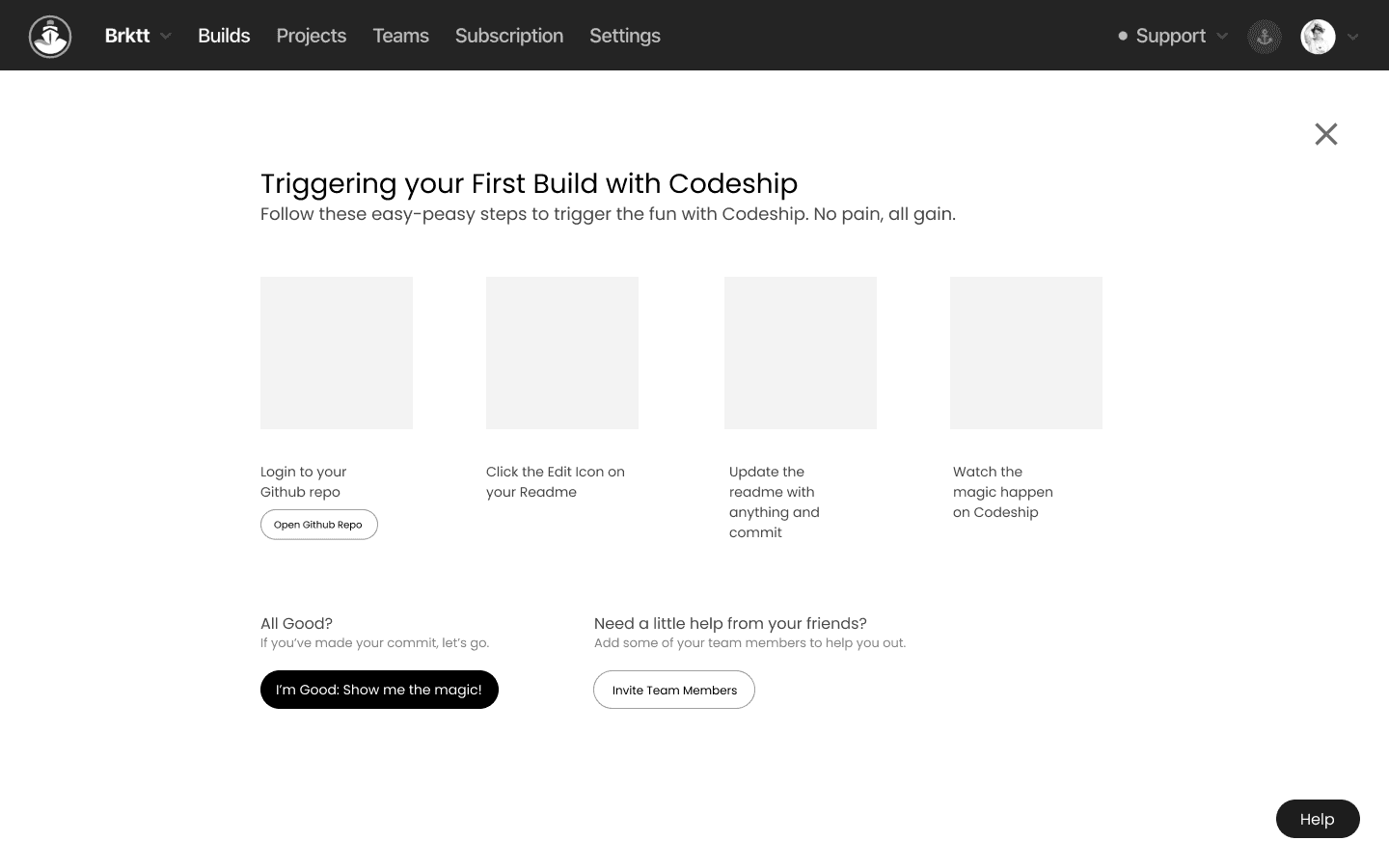Image resolution: width=1389 pixels, height=868 pixels.
Task: Navigate to Settings
Action: click(625, 36)
